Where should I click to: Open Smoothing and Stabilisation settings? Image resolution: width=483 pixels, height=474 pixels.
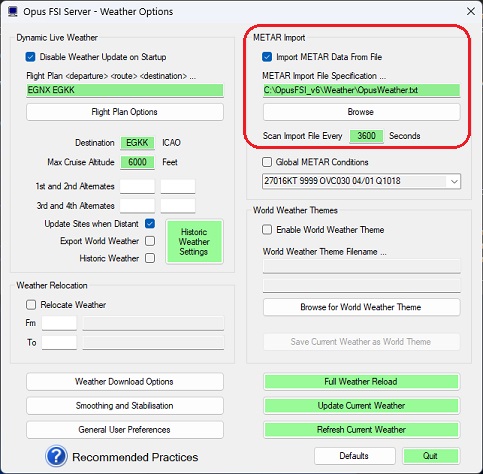click(x=125, y=406)
